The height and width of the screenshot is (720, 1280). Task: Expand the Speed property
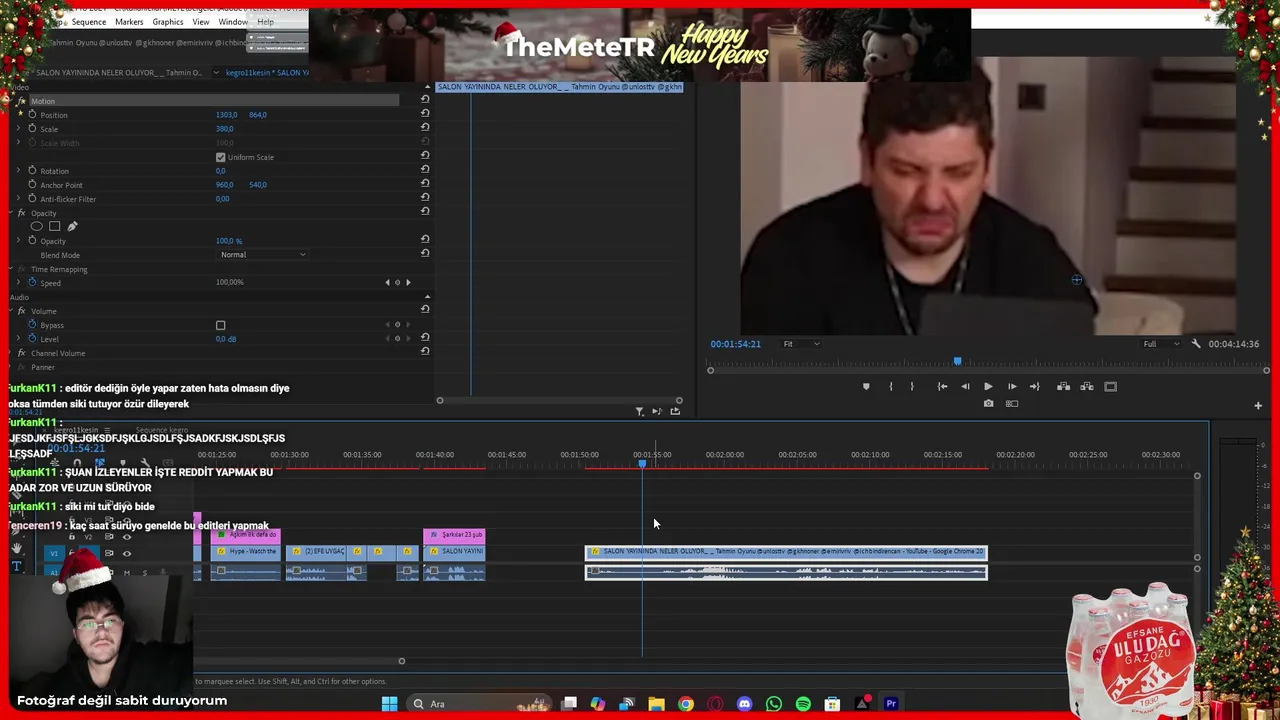[19, 283]
